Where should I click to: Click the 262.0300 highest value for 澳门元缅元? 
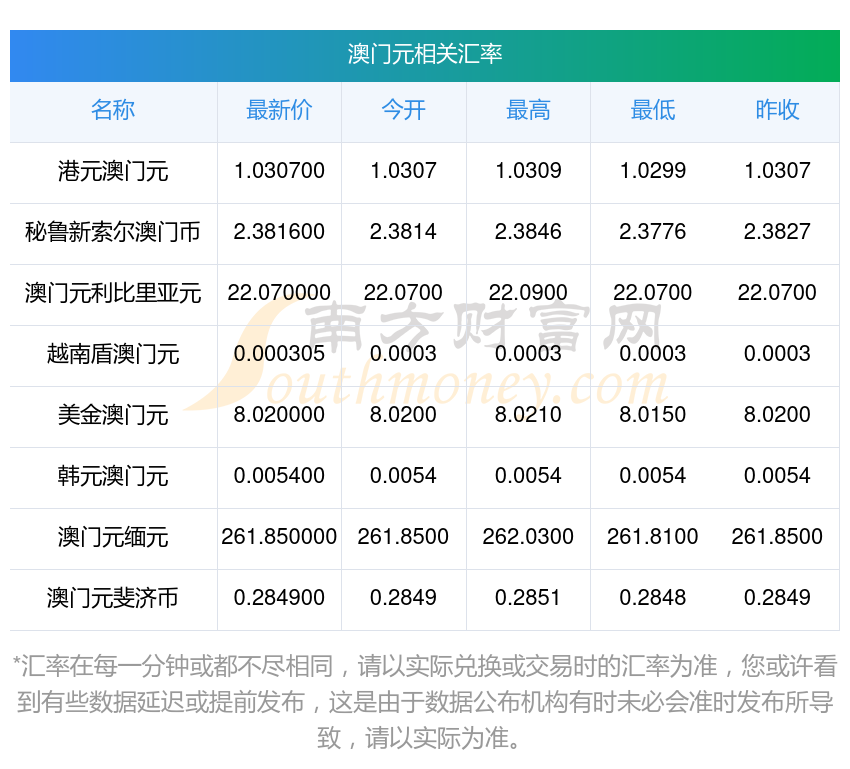(x=528, y=537)
